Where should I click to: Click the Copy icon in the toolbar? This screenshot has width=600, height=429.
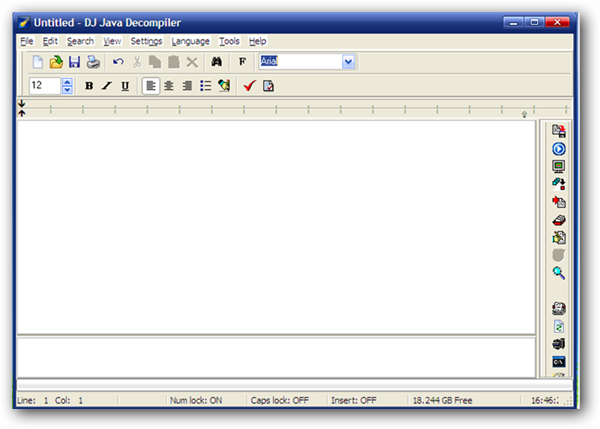(x=155, y=62)
